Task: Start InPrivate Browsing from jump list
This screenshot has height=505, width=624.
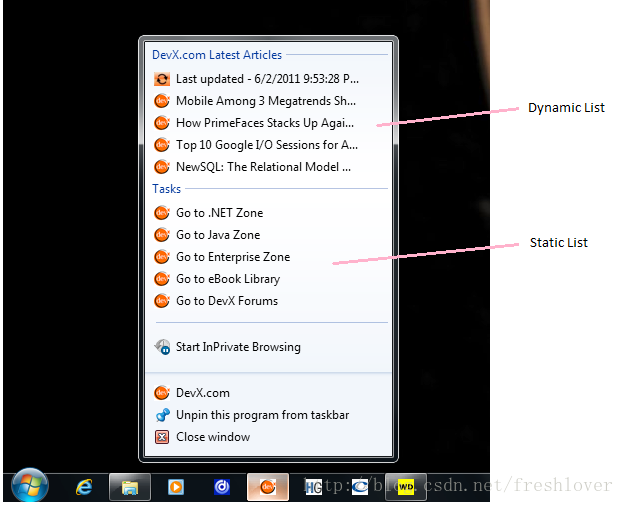Action: click(238, 347)
